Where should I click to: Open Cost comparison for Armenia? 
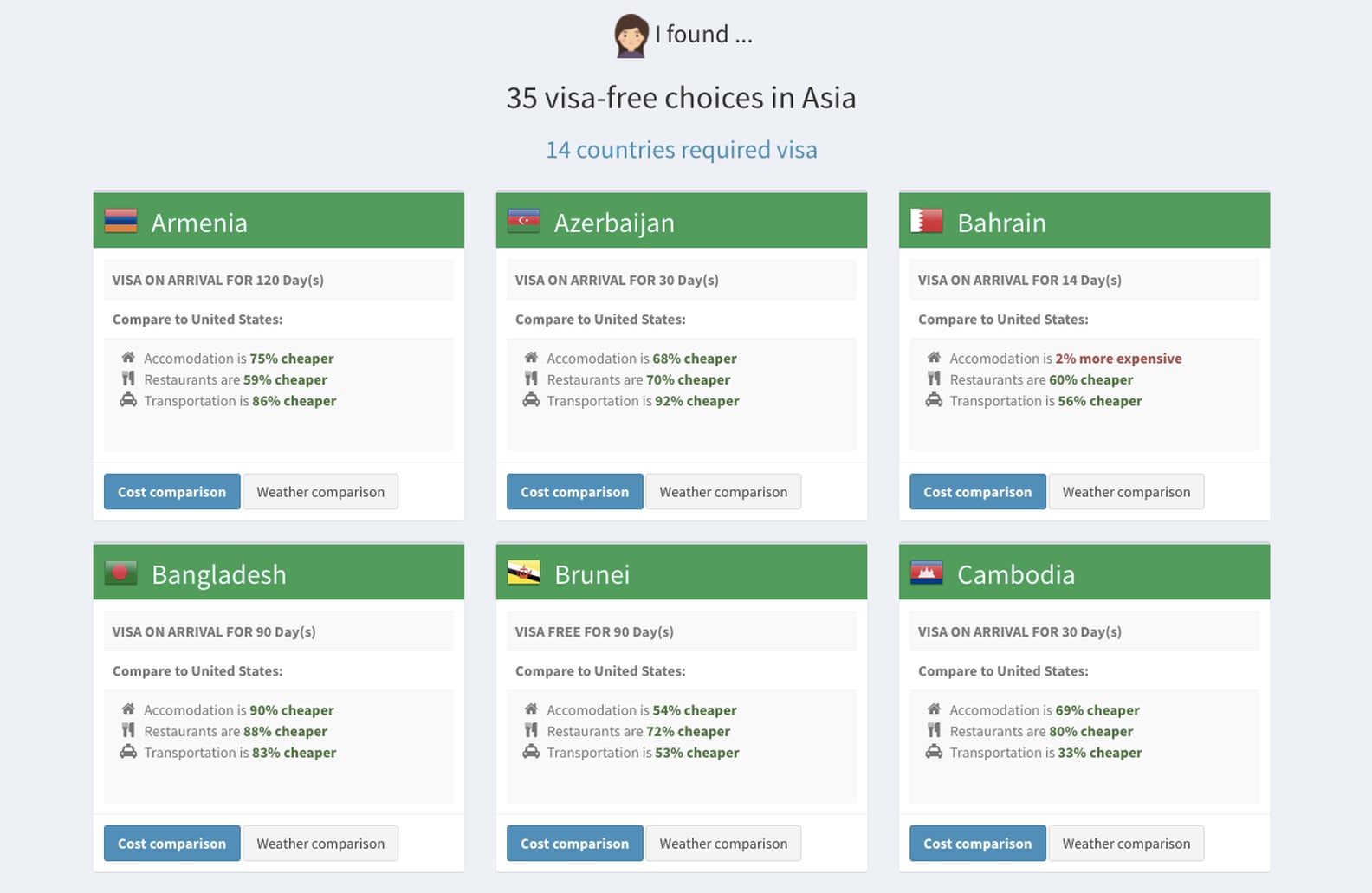click(171, 492)
